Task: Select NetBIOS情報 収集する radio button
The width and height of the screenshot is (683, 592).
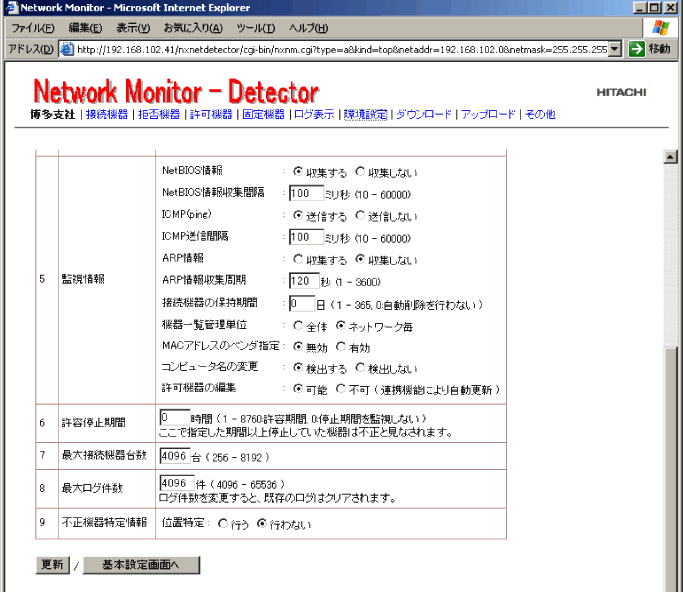Action: pyautogui.click(x=298, y=172)
